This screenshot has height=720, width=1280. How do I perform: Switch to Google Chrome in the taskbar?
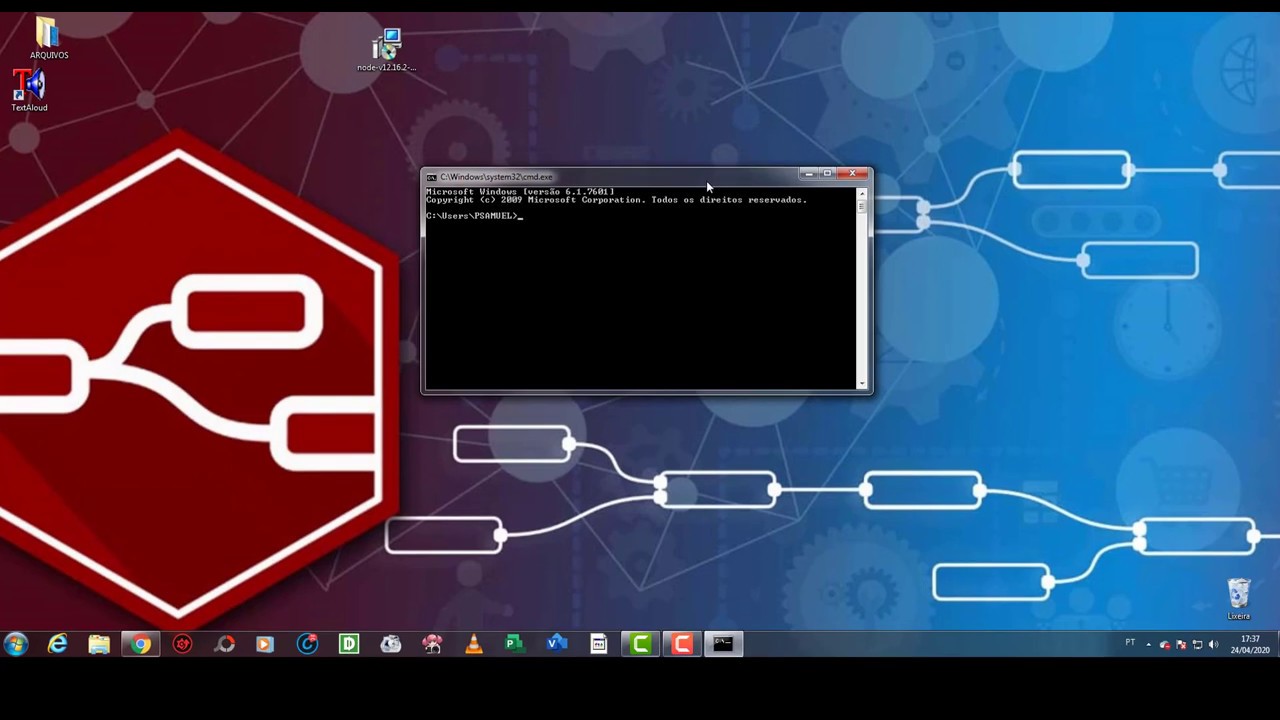coord(141,644)
